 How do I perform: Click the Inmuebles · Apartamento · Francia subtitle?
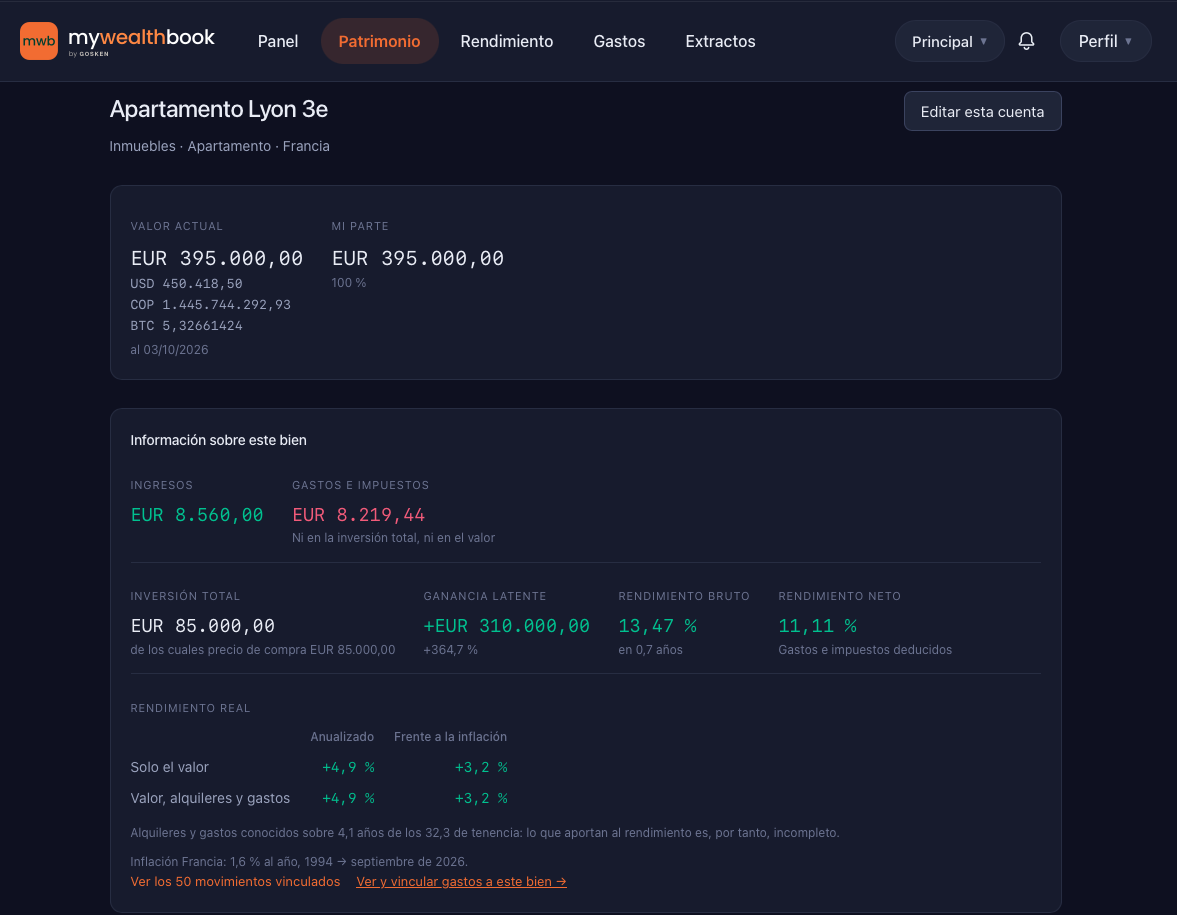219,146
